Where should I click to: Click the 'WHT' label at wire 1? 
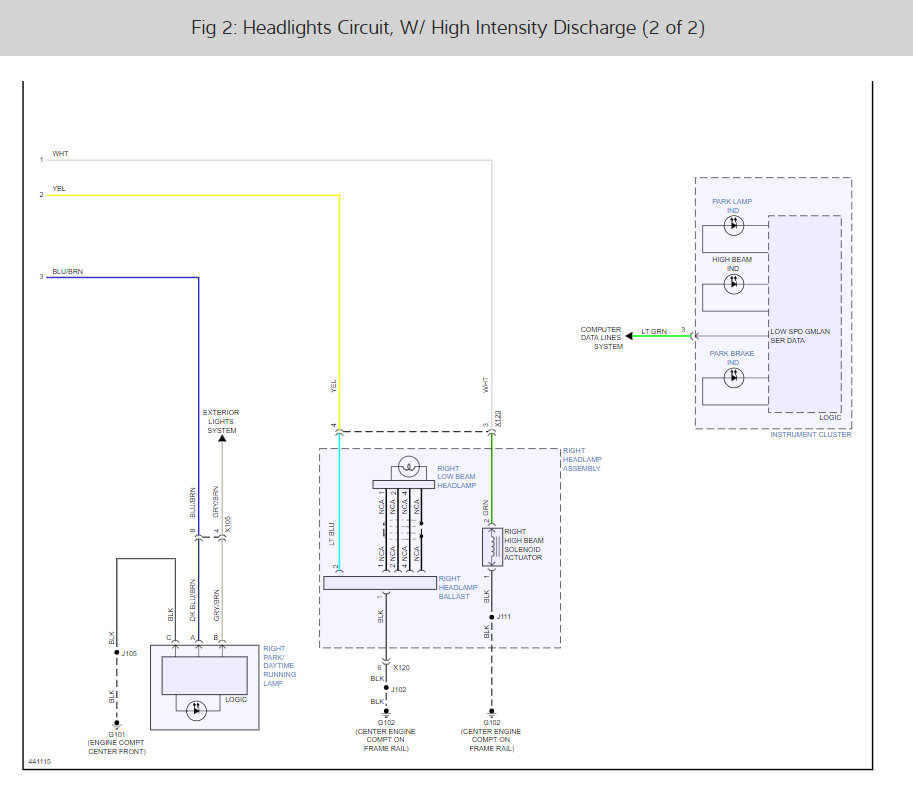(60, 154)
